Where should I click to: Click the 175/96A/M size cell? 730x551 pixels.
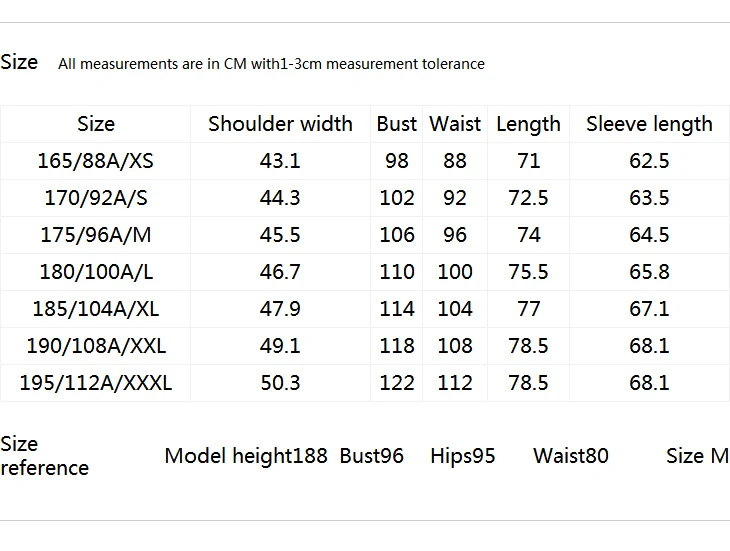point(96,235)
